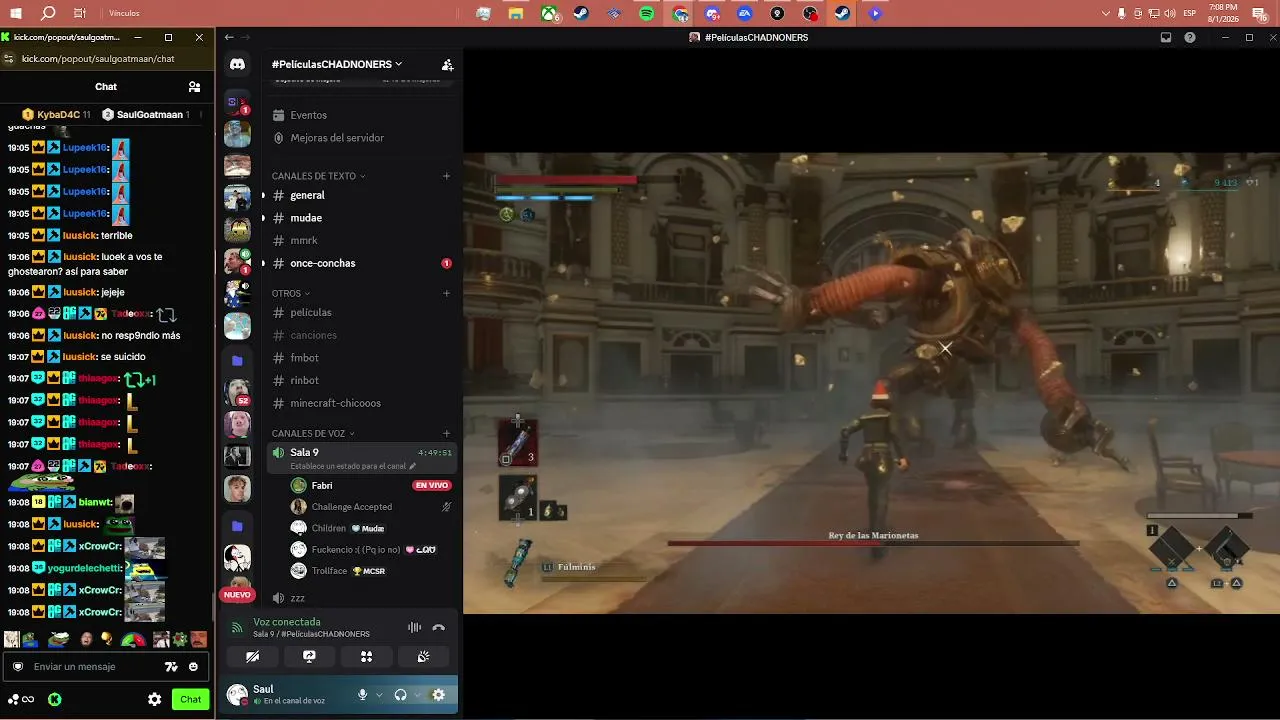The image size is (1280, 720).
Task: Create a new voice channel
Action: click(447, 434)
